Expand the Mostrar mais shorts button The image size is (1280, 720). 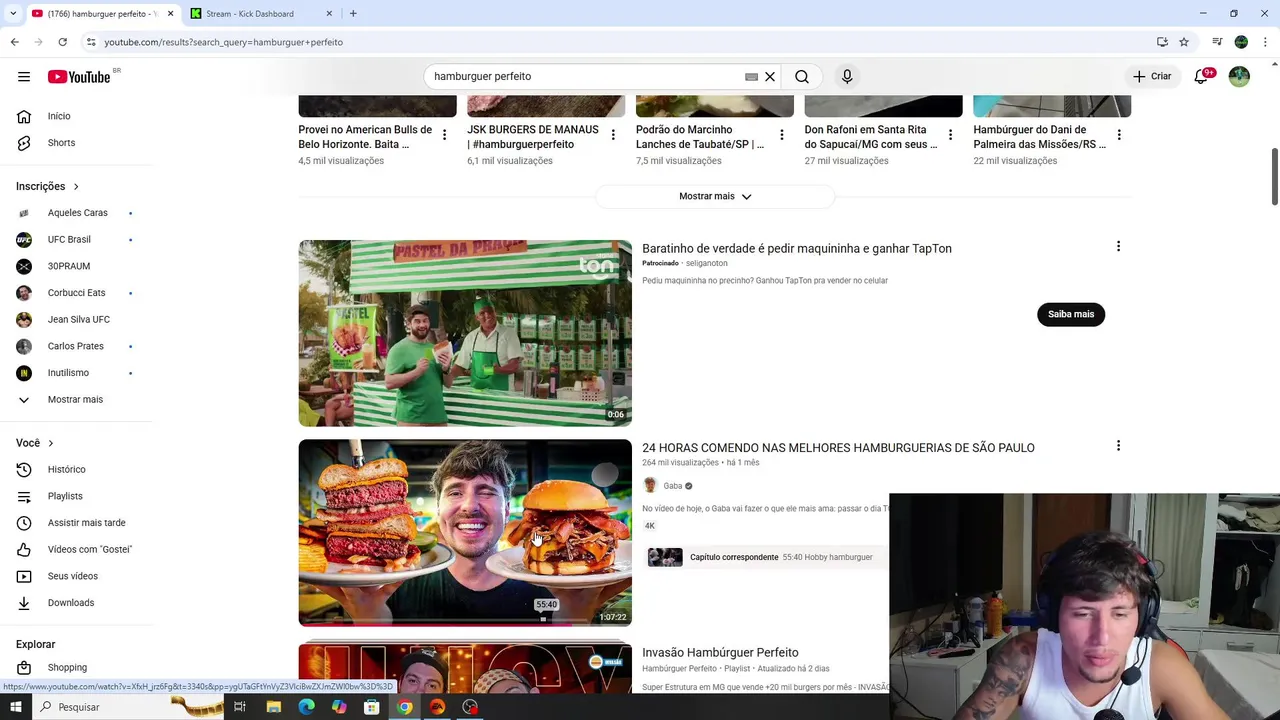click(715, 197)
